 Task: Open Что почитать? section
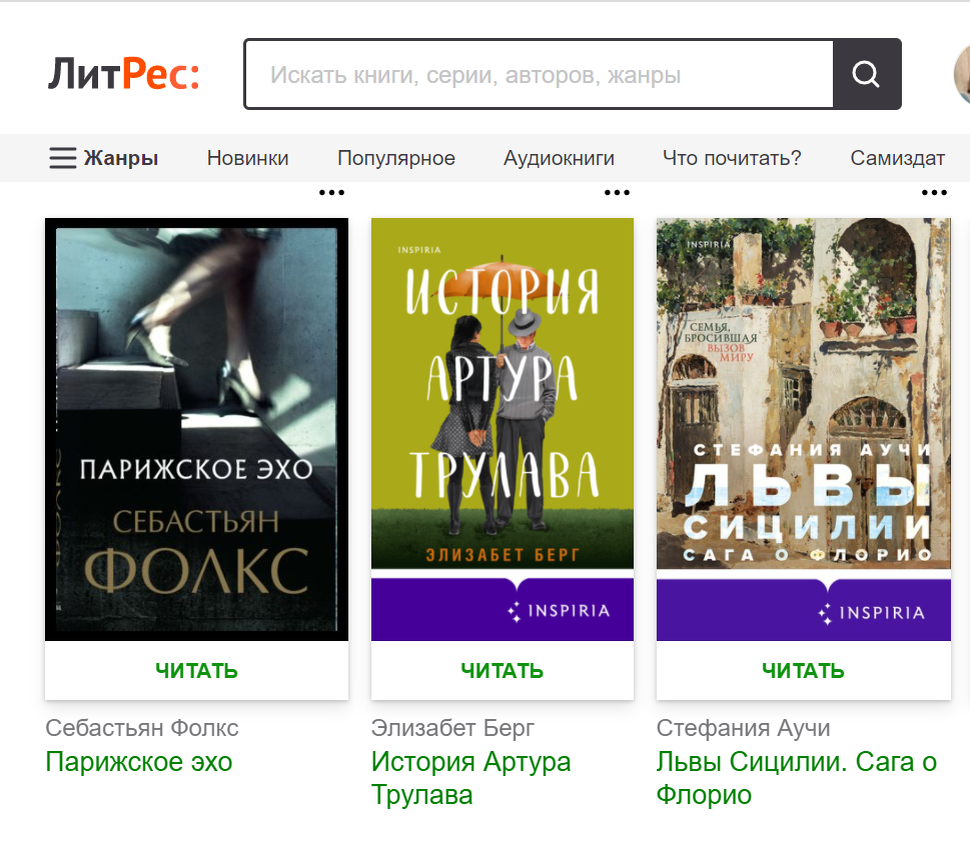click(732, 158)
